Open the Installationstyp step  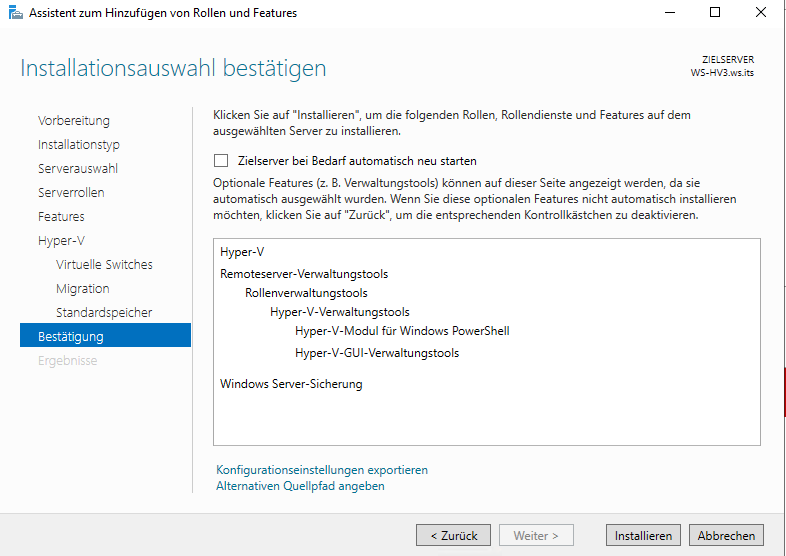point(79,144)
